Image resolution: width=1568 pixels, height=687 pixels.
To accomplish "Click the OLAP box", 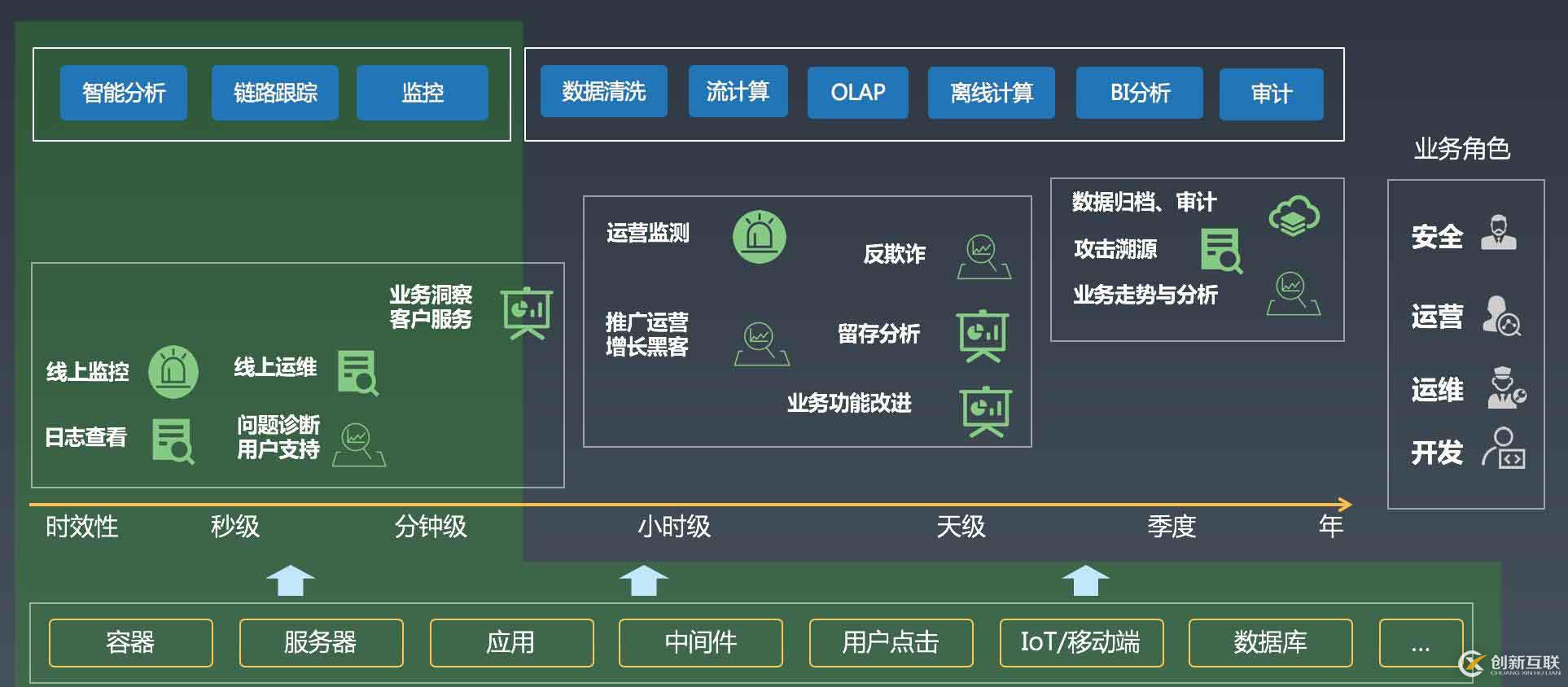I will tap(858, 93).
